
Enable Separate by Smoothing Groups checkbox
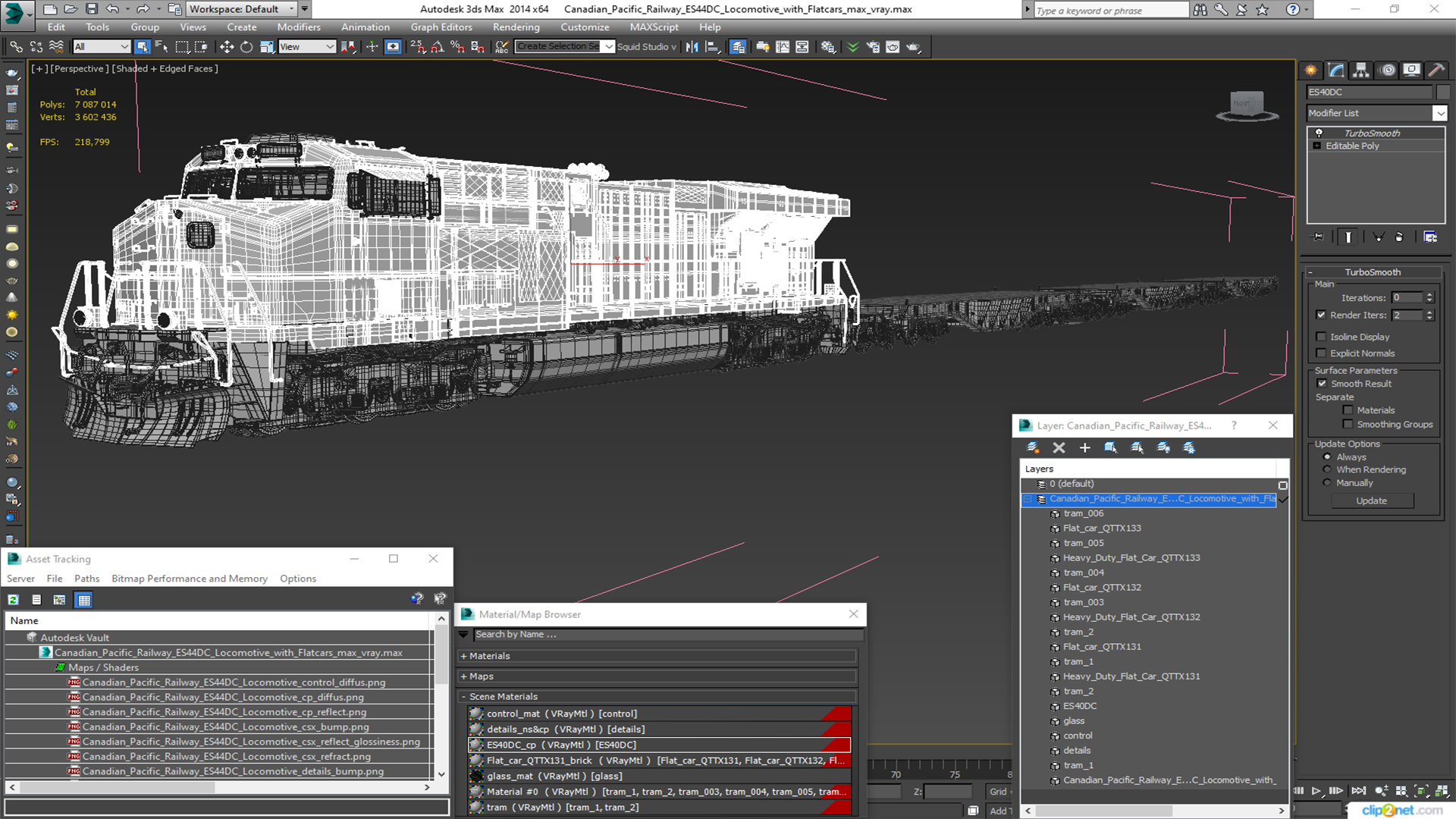point(1348,425)
